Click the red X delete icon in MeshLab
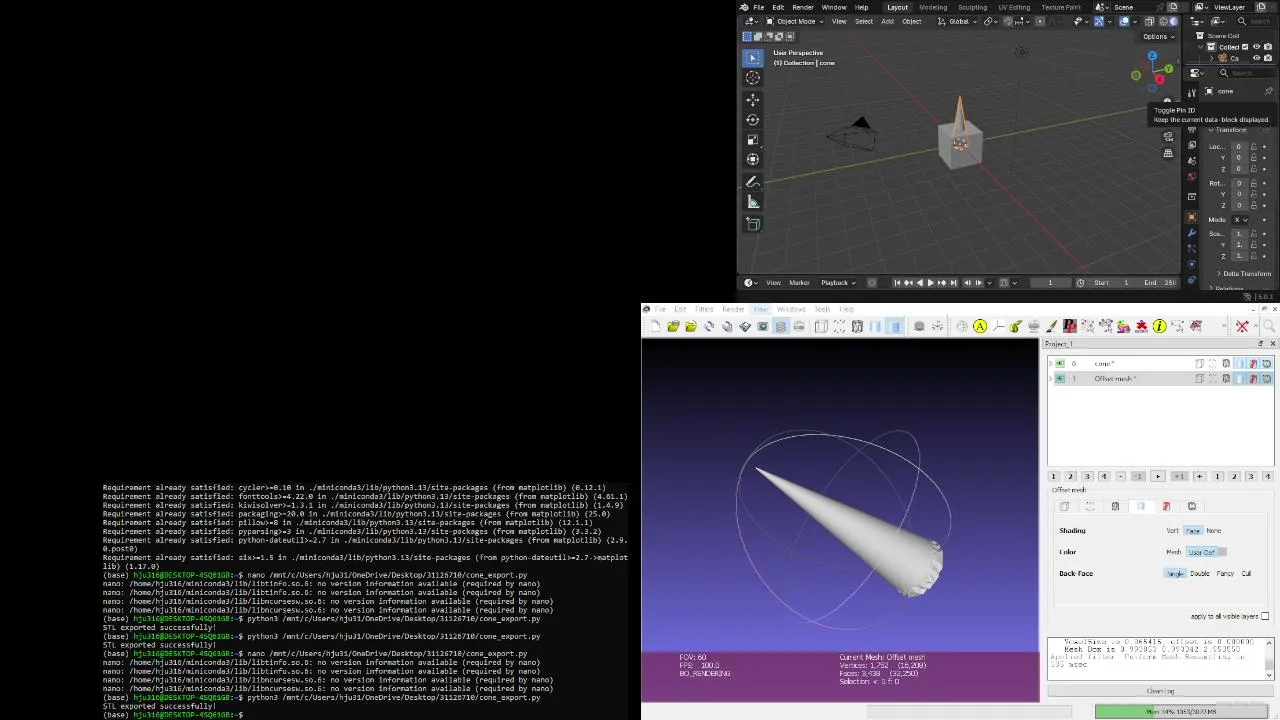The image size is (1280, 720). tap(1242, 326)
